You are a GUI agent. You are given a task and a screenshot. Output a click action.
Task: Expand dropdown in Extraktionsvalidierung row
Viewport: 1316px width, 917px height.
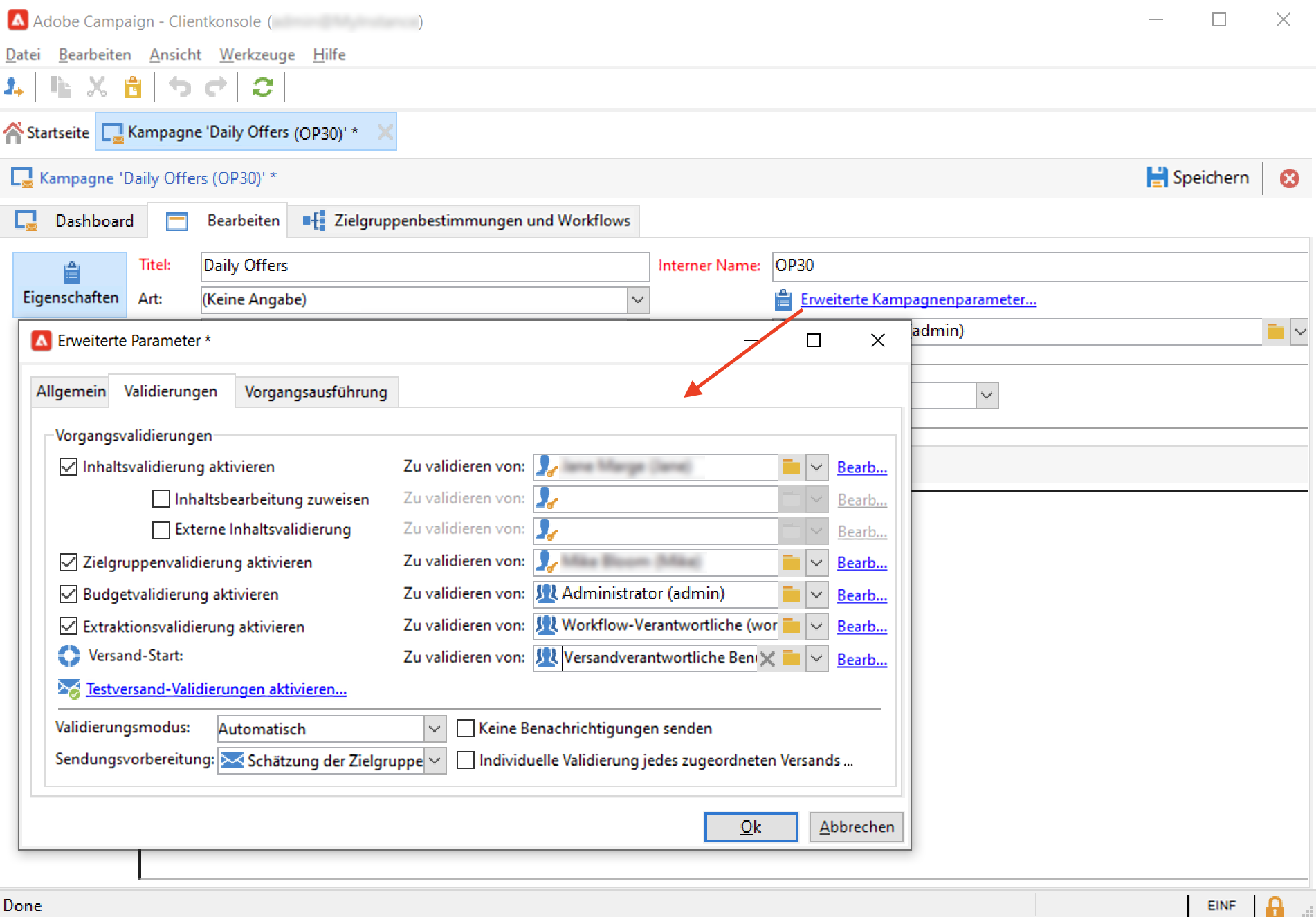point(816,626)
